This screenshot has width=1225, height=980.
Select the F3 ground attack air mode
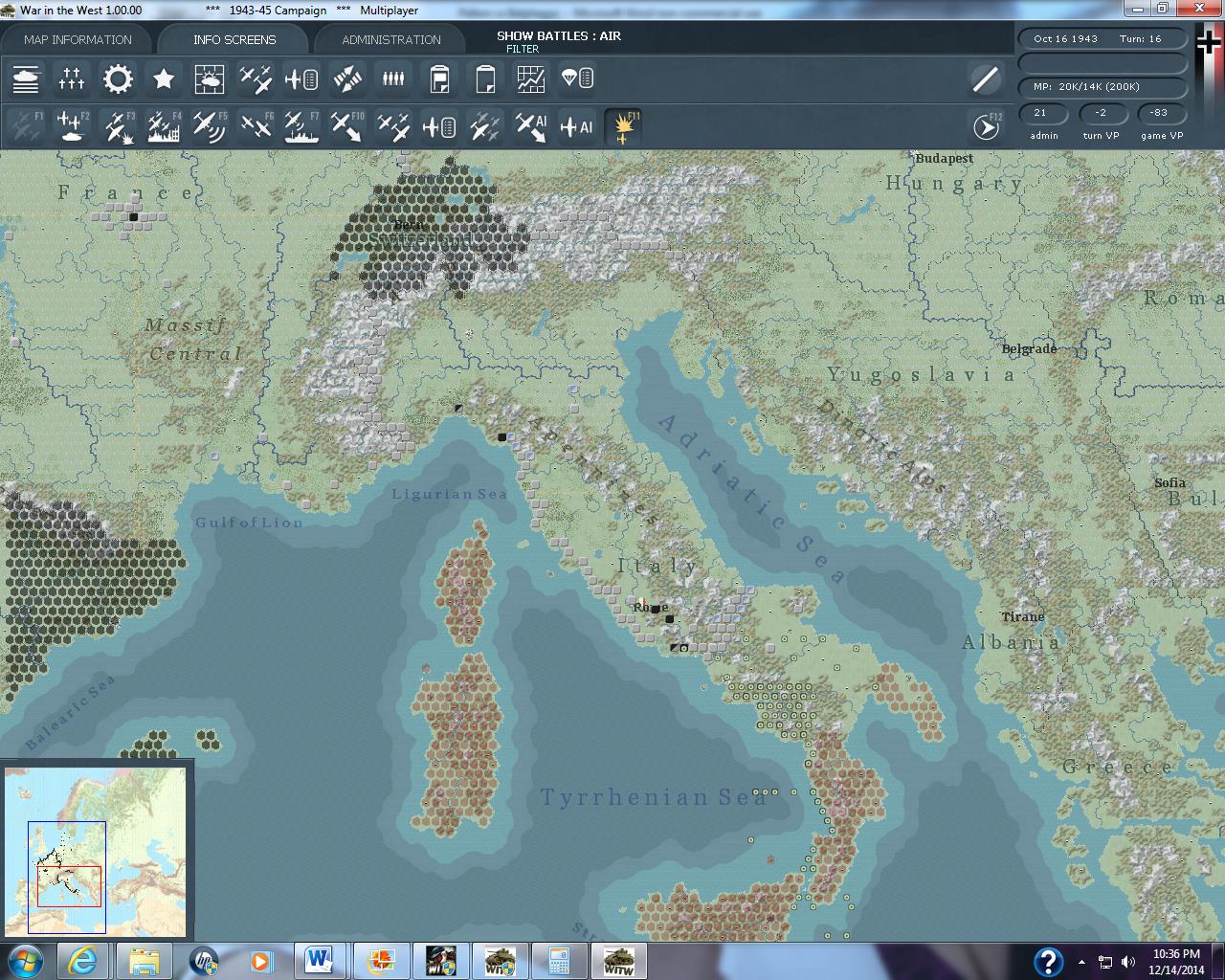tap(118, 126)
